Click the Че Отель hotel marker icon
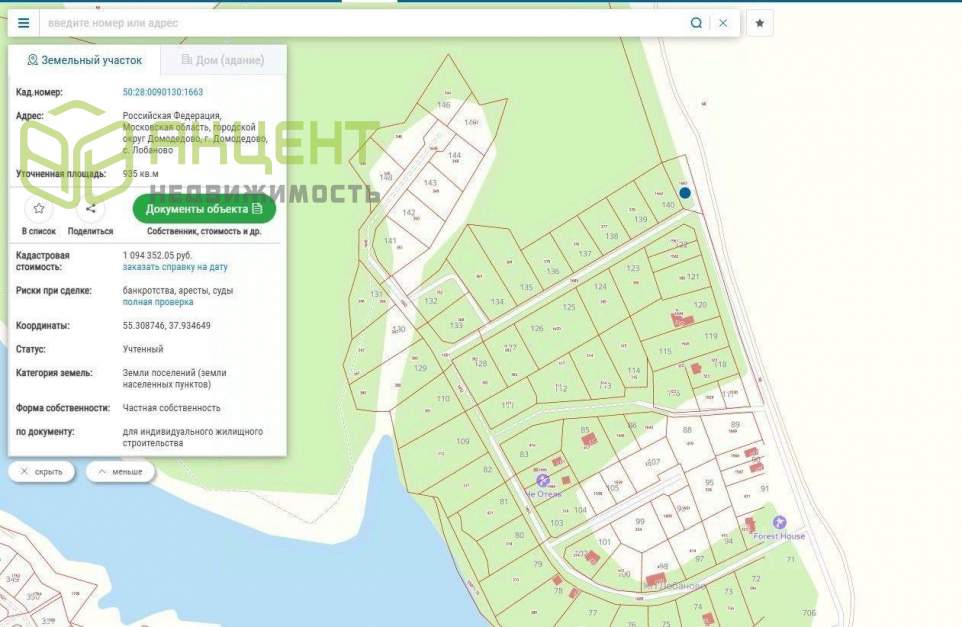 (543, 480)
